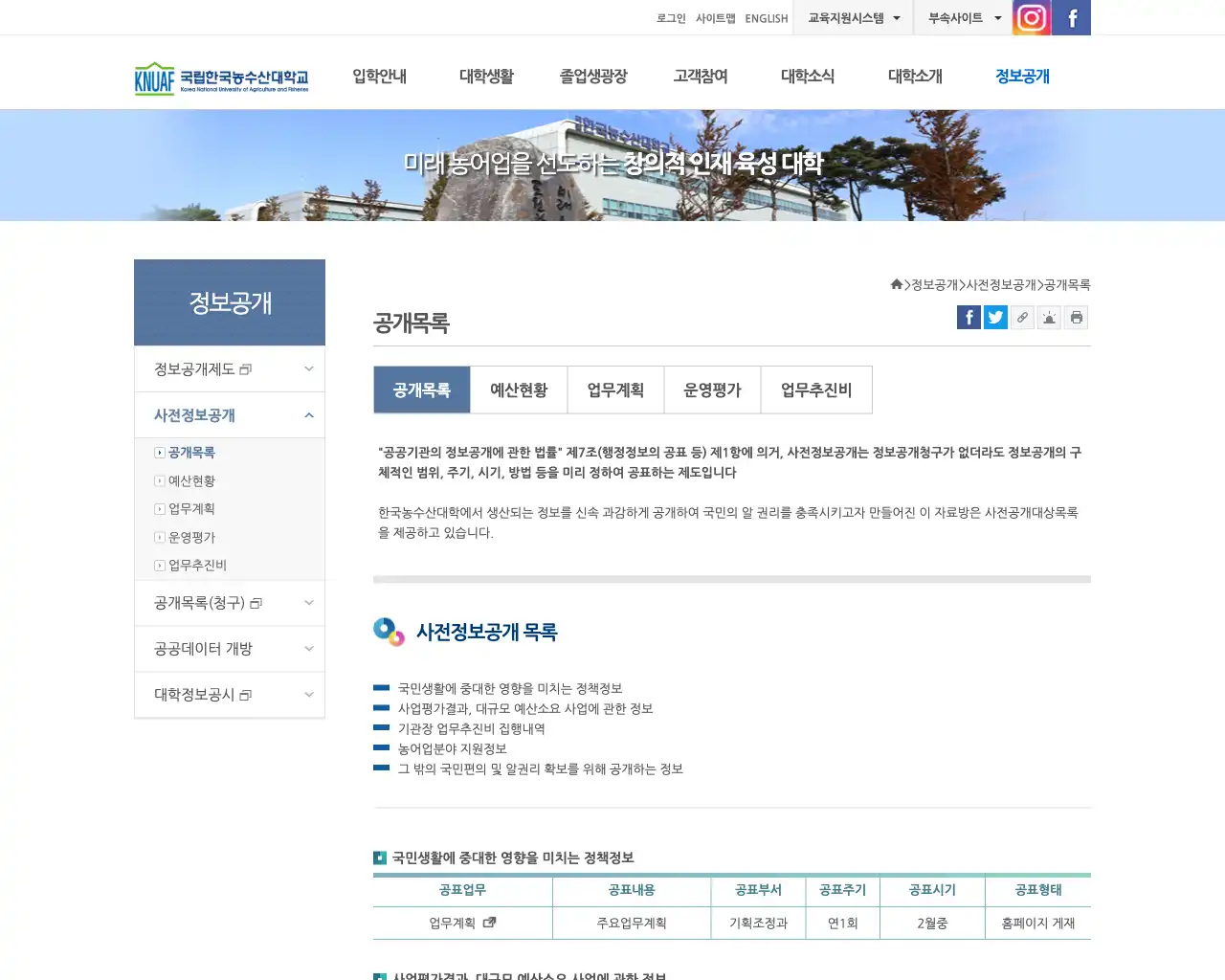The width and height of the screenshot is (1225, 980).
Task: Share page on Facebook via share toolbar
Action: 969,318
